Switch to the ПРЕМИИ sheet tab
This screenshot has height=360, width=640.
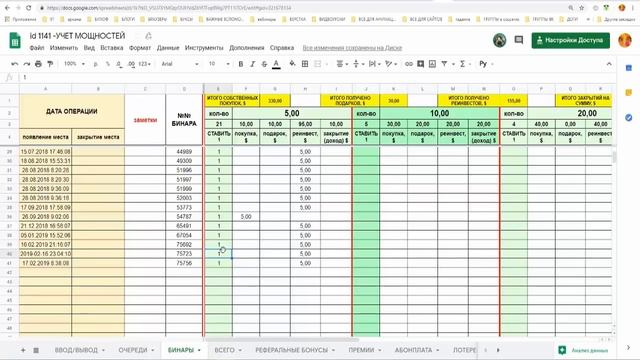coord(361,350)
